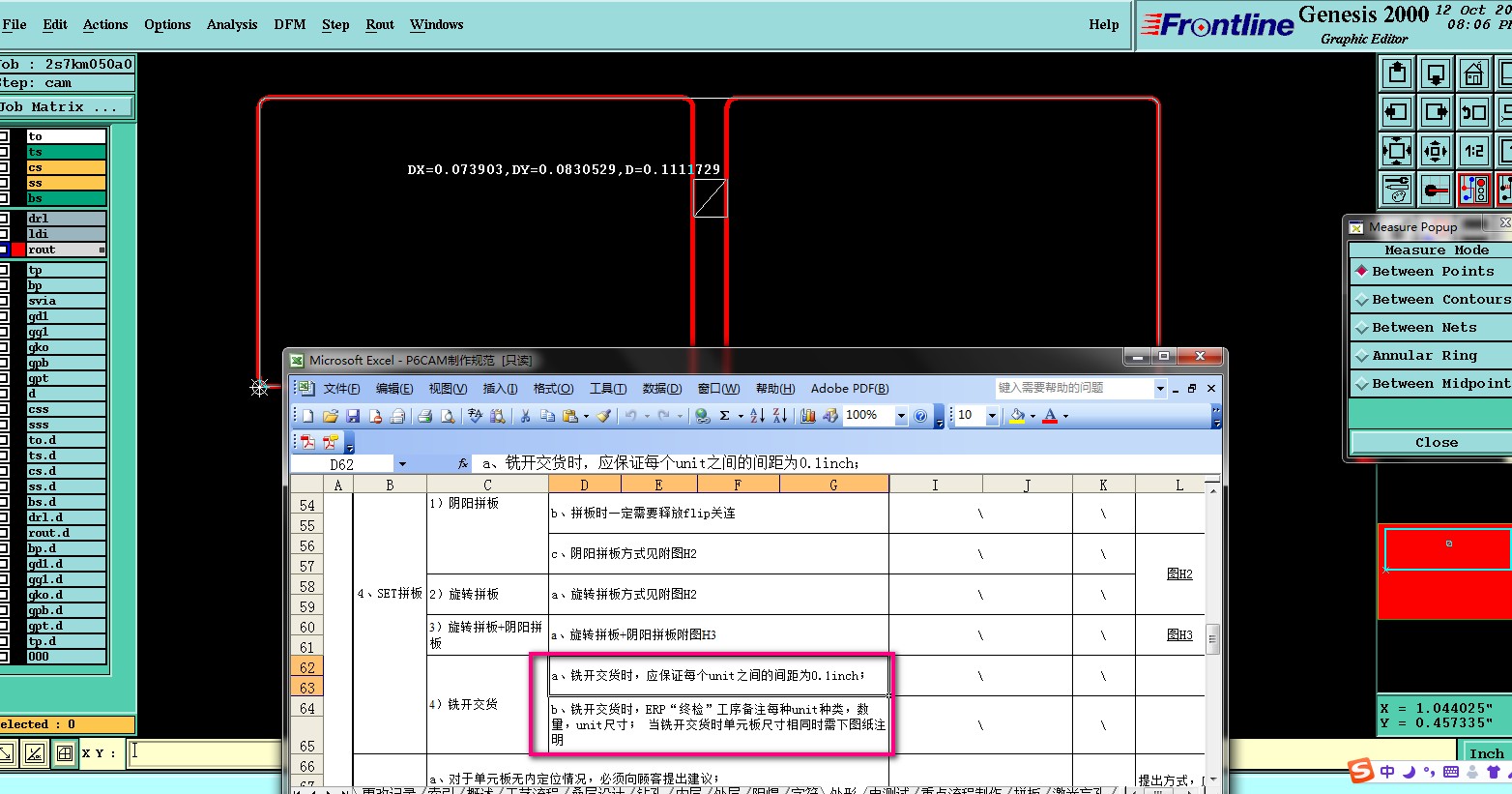Click Excel Print Preview icon

448,416
